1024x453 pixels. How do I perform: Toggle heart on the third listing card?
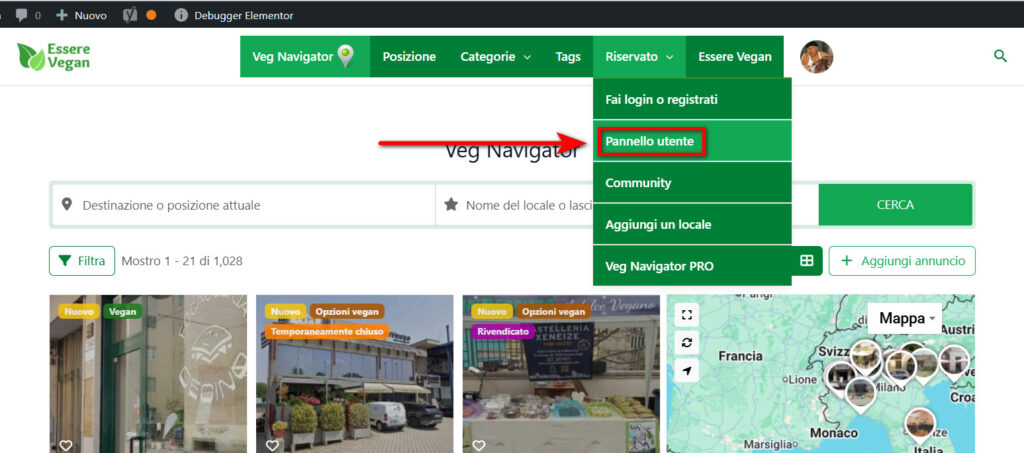coord(478,445)
